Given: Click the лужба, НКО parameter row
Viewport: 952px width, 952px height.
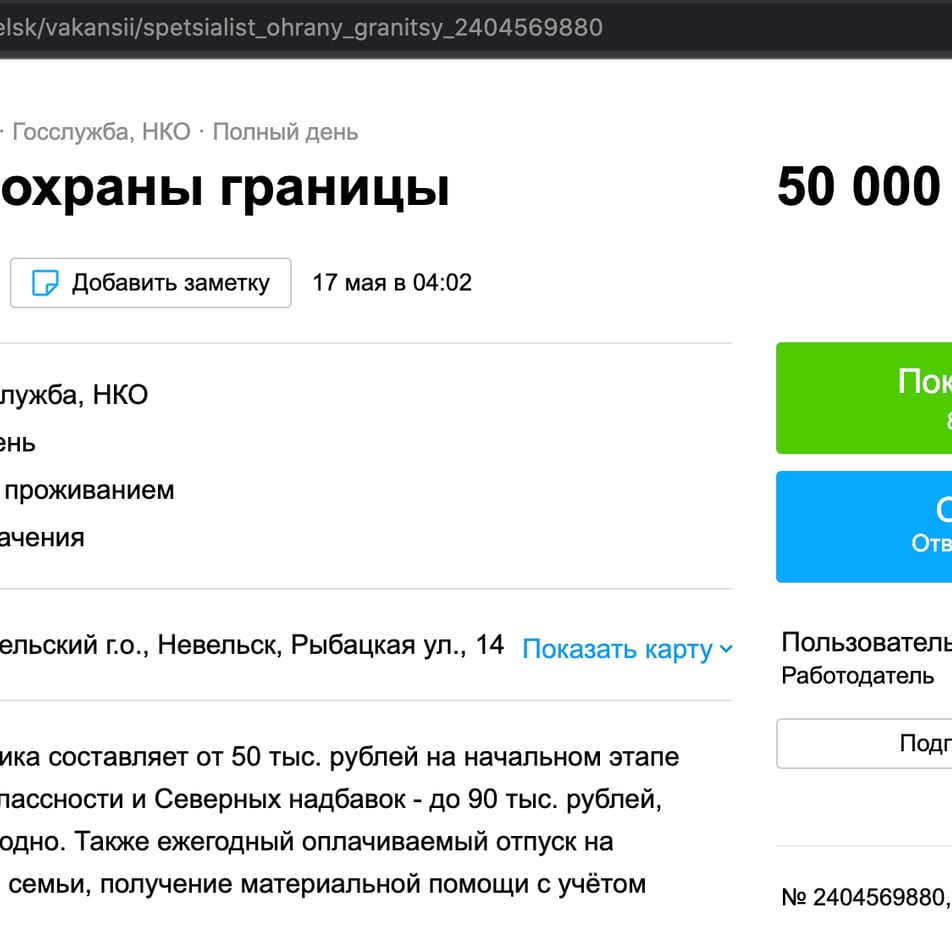Looking at the screenshot, I should 74,395.
